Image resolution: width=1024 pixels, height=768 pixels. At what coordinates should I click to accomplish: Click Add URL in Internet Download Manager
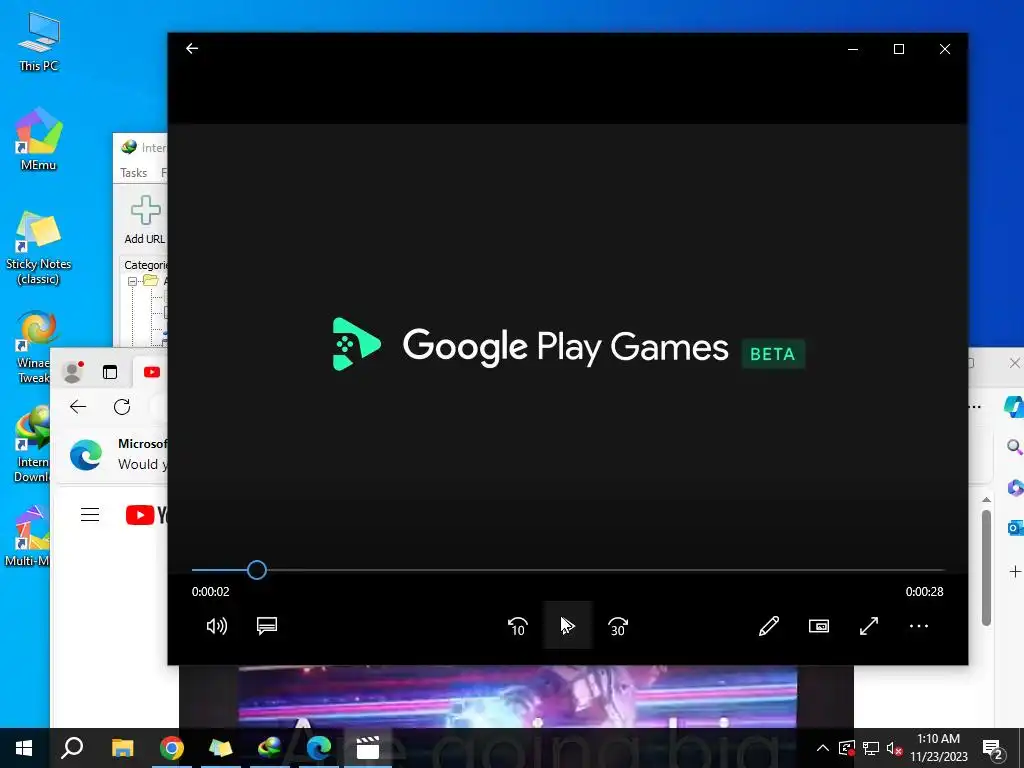pos(144,220)
